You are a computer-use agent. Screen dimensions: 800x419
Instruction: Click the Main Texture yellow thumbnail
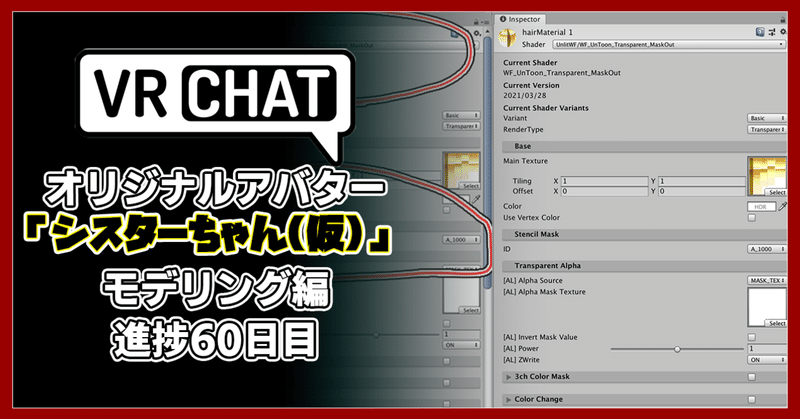coord(767,174)
